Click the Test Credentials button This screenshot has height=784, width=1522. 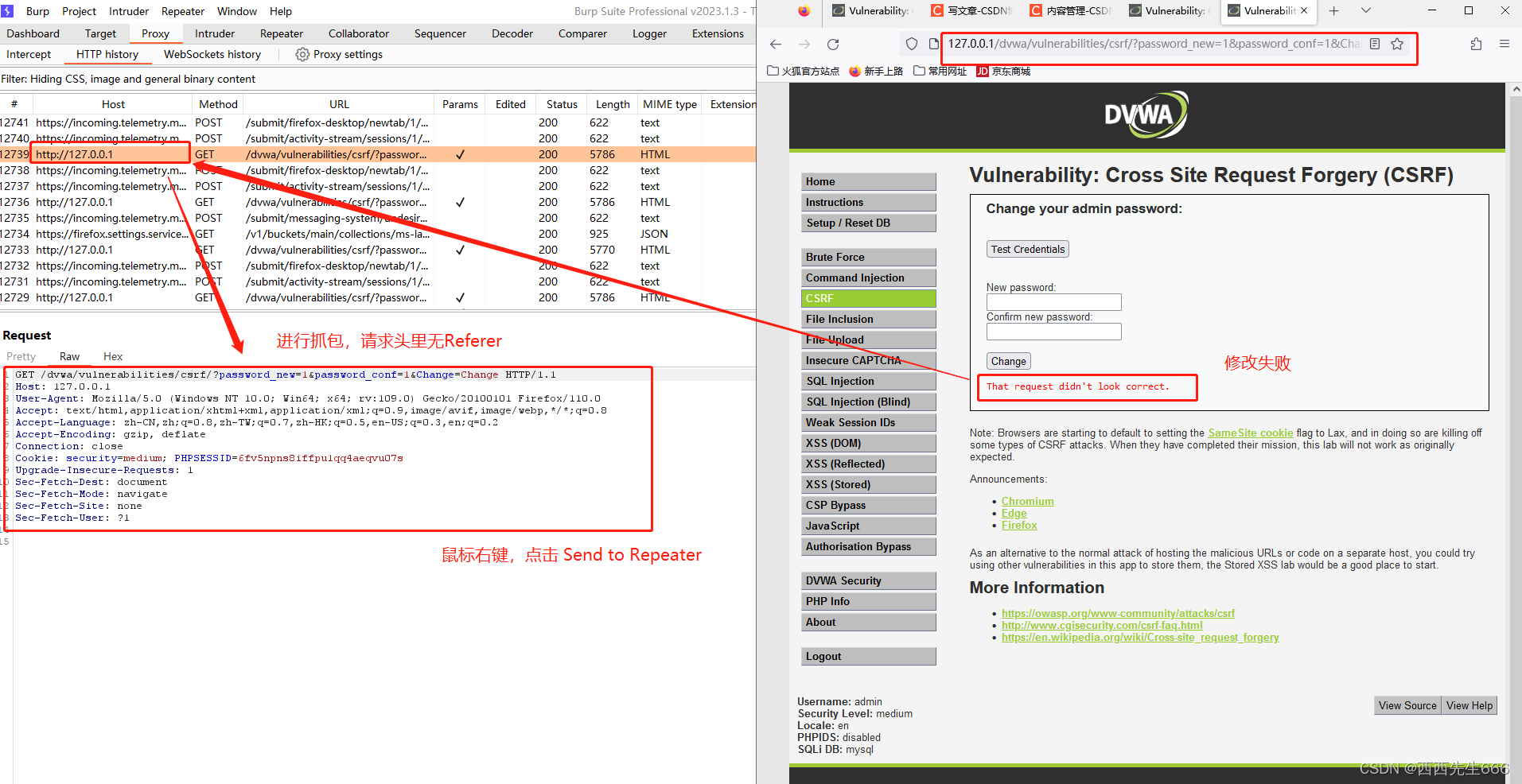click(x=1027, y=249)
